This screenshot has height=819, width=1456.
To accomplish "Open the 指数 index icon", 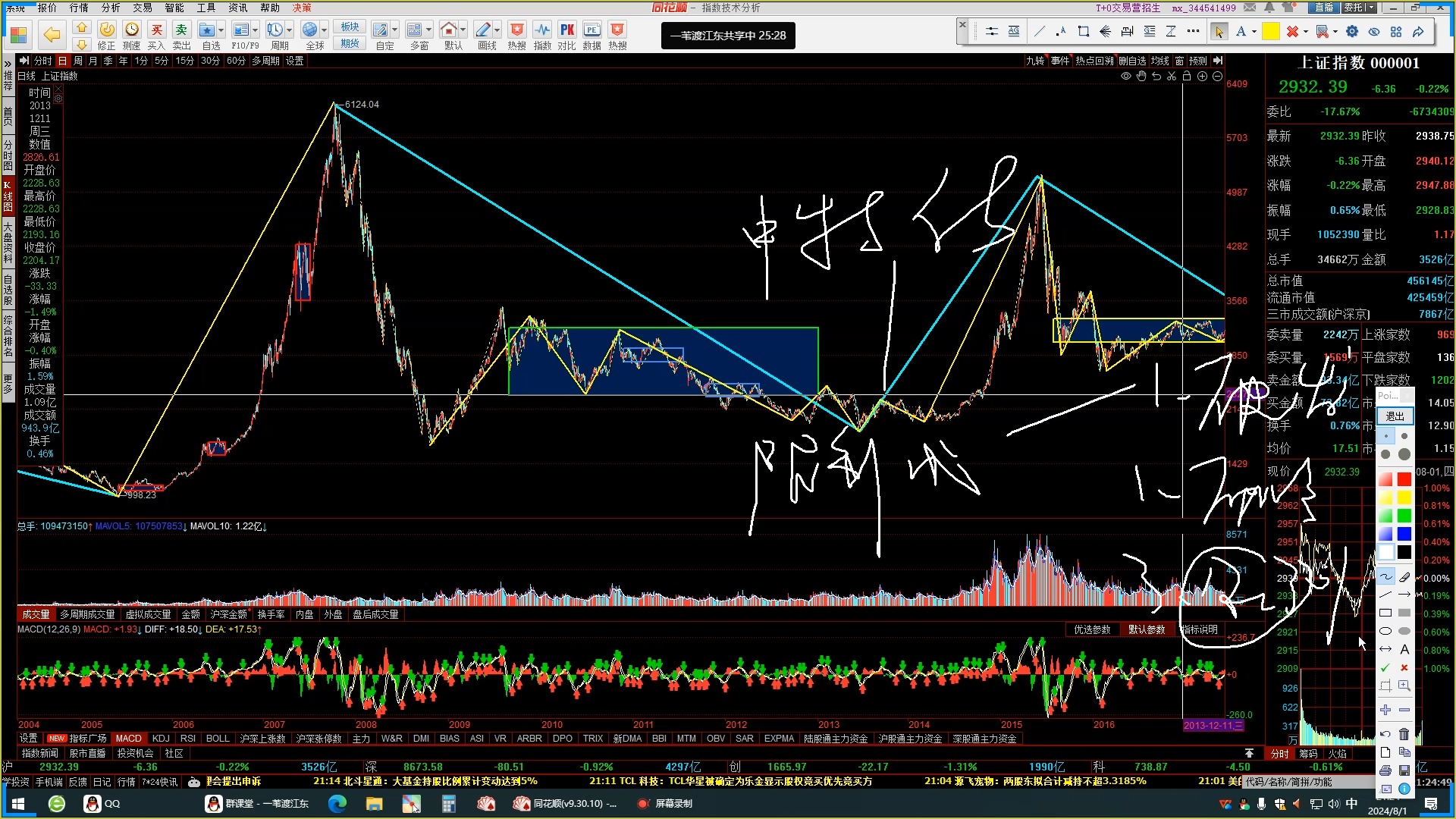I will tap(542, 35).
